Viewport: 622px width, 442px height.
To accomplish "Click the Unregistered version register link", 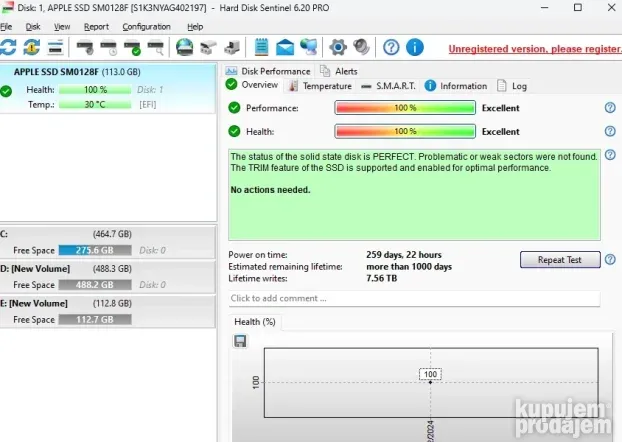I will (535, 49).
